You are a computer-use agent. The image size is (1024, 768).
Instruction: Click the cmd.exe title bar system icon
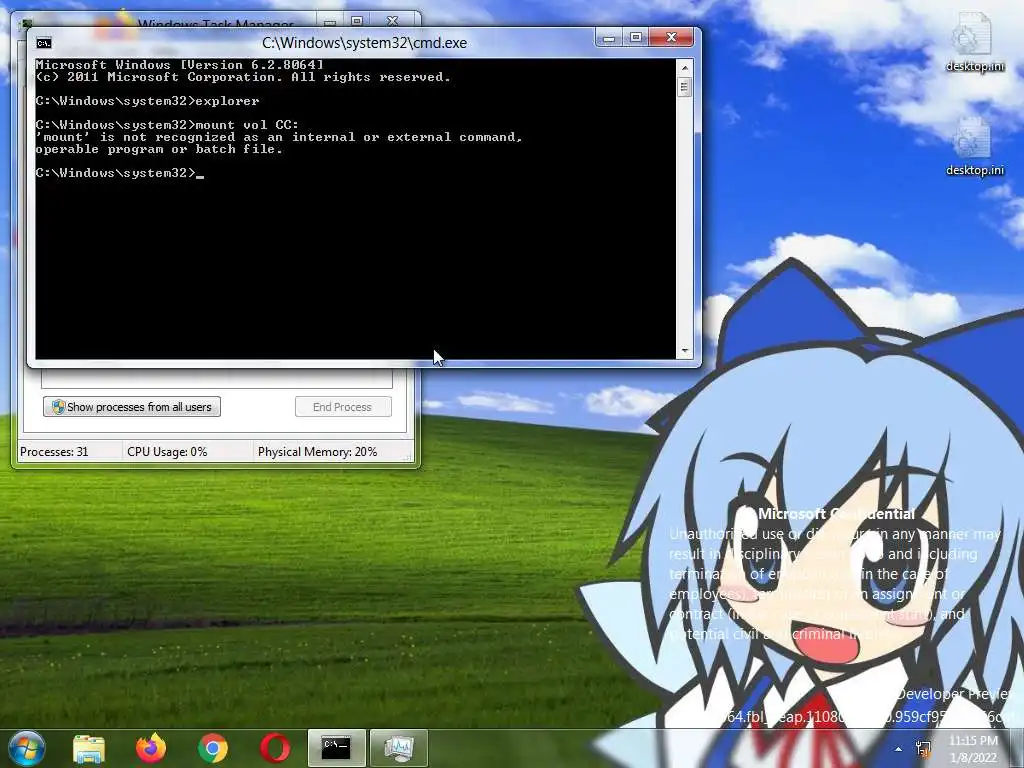click(44, 43)
